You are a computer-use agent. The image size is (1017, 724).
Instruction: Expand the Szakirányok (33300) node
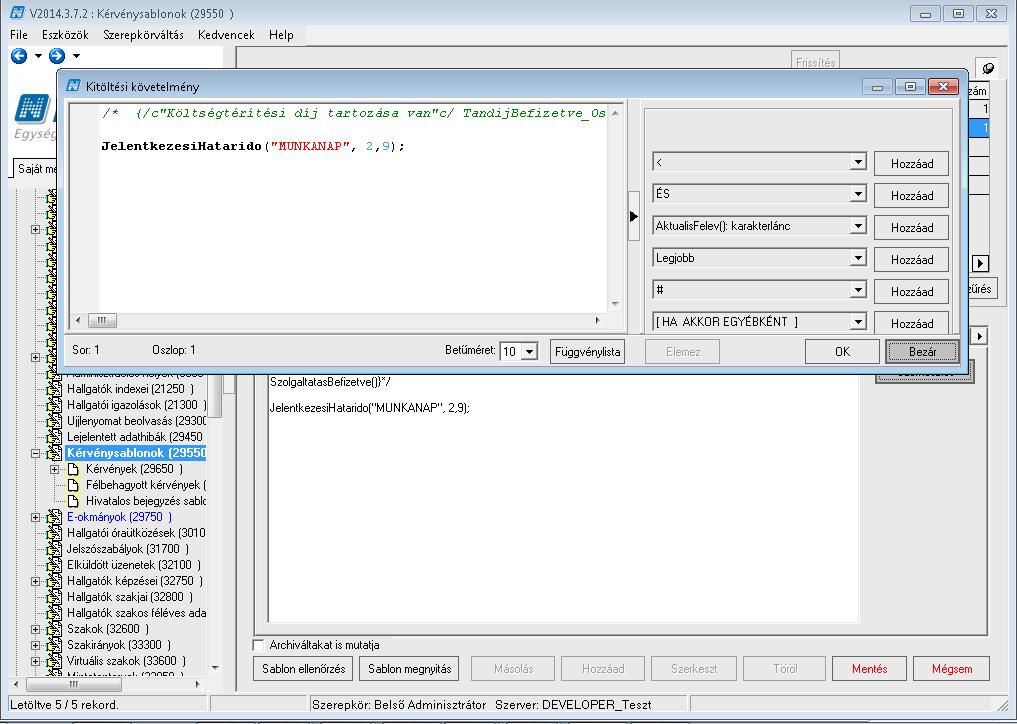[x=36, y=645]
